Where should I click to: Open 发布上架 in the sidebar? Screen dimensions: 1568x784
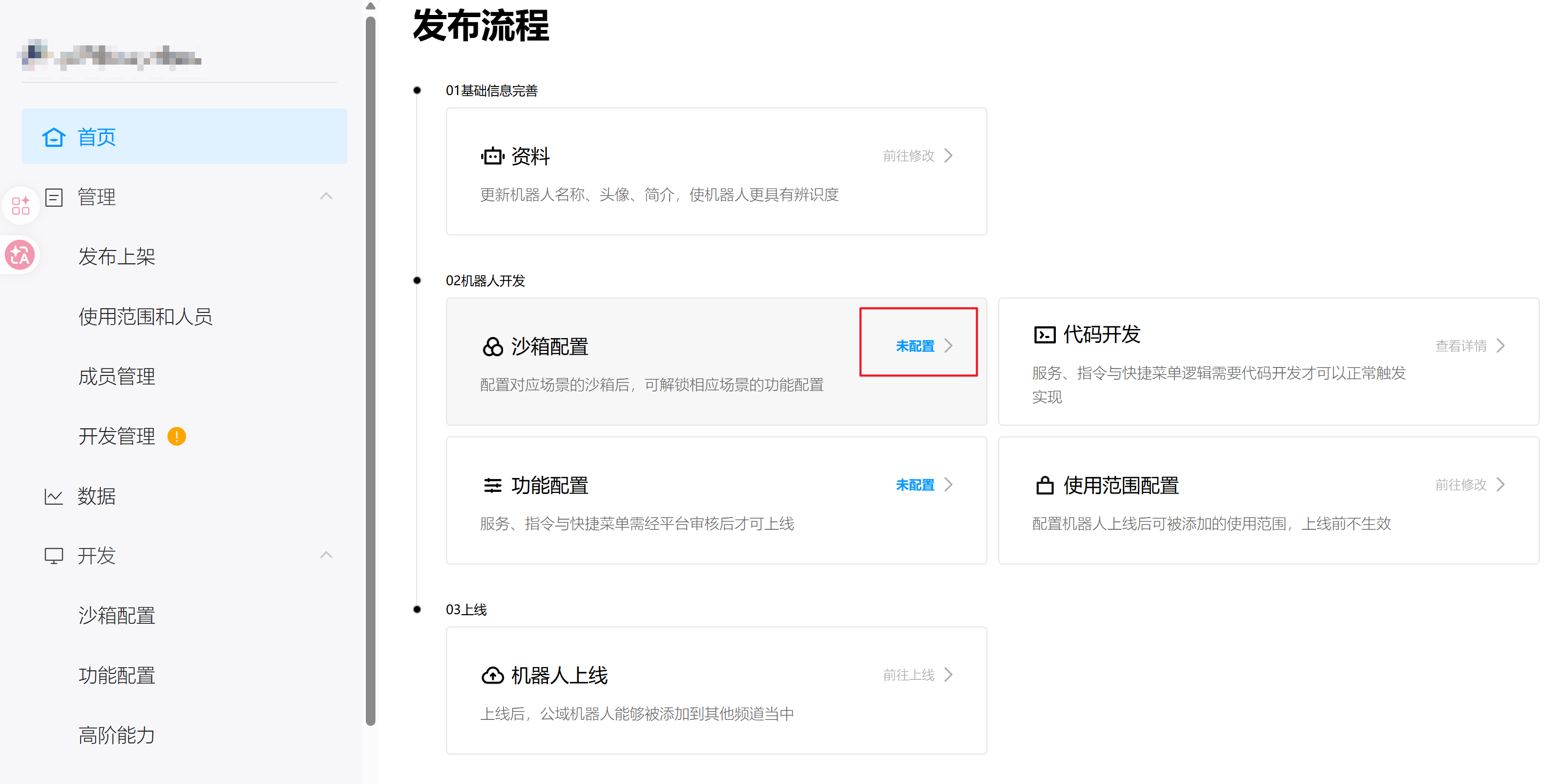[116, 257]
